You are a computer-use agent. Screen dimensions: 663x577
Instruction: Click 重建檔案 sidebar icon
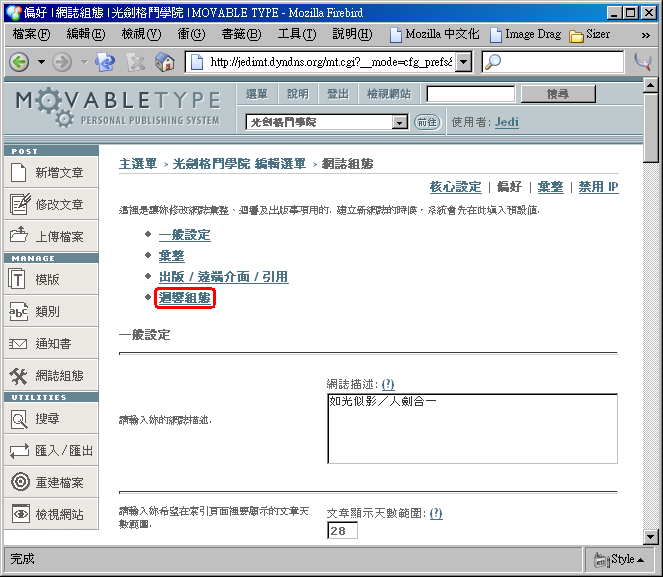(20, 482)
